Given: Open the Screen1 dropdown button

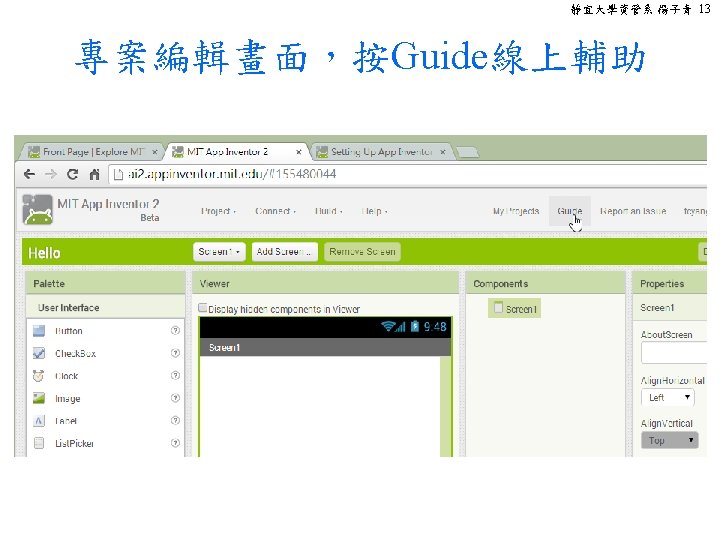Looking at the screenshot, I should pos(219,252).
